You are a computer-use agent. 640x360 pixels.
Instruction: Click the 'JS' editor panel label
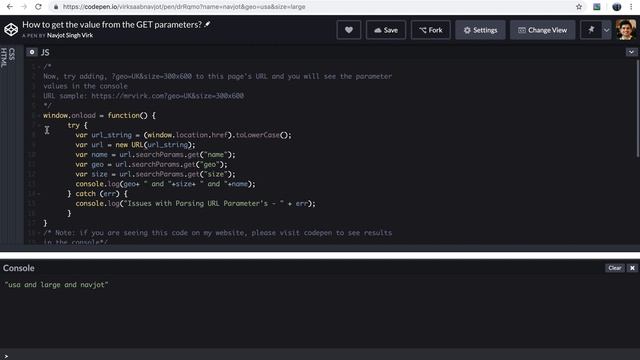(x=45, y=52)
